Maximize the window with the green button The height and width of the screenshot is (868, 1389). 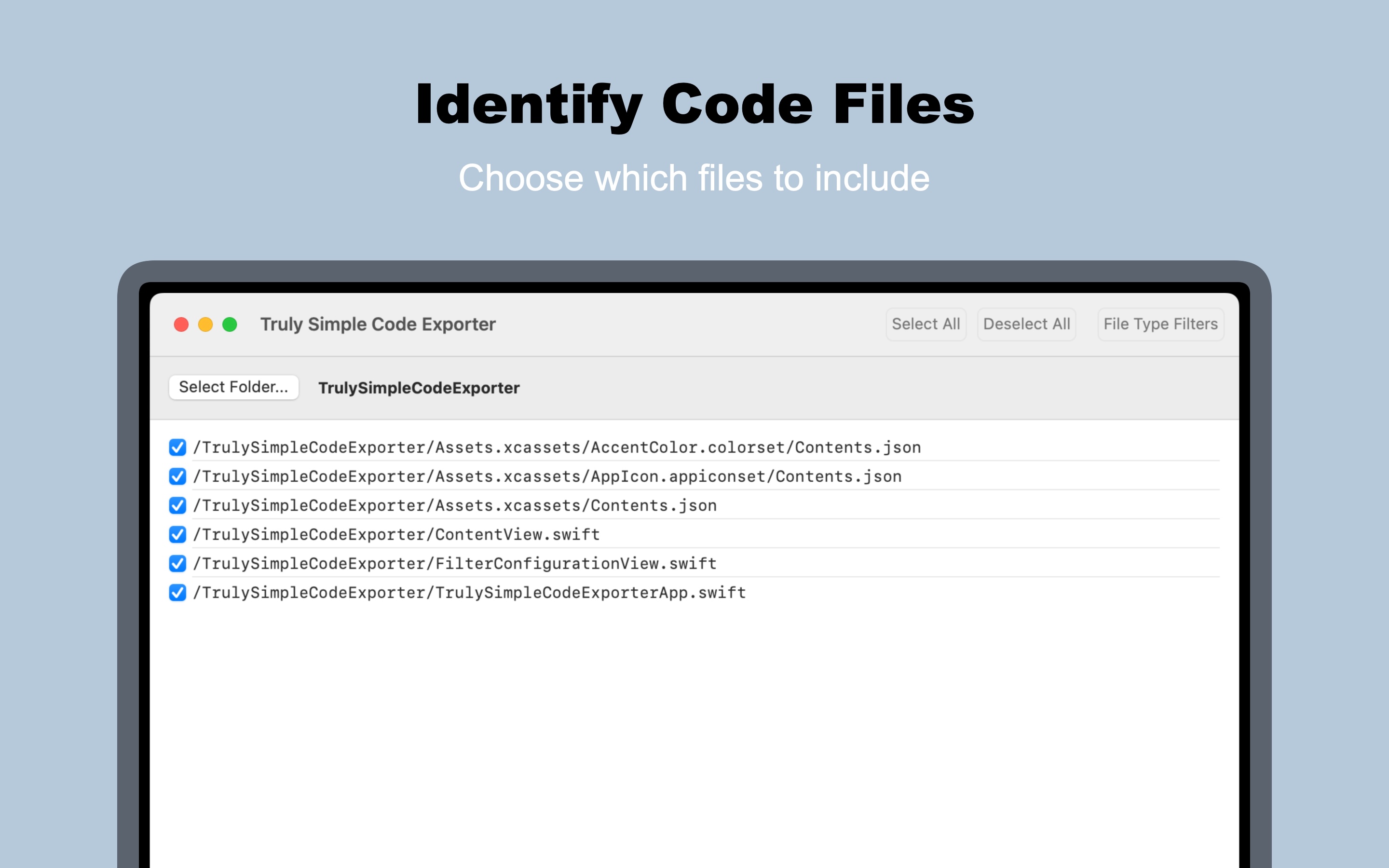coord(230,325)
